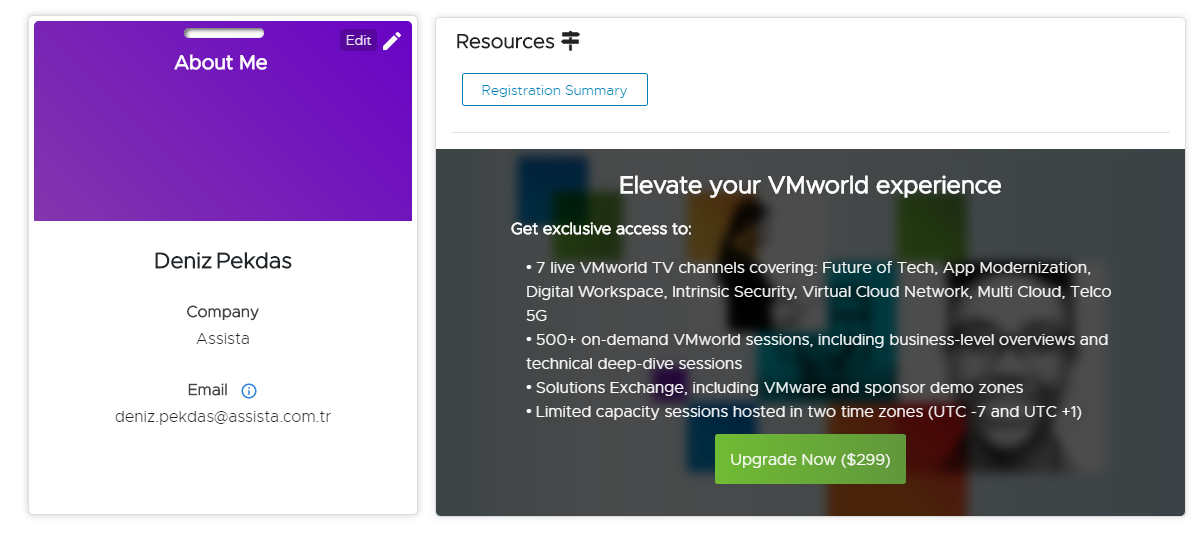Click the Company label
This screenshot has height=535, width=1196.
[223, 312]
